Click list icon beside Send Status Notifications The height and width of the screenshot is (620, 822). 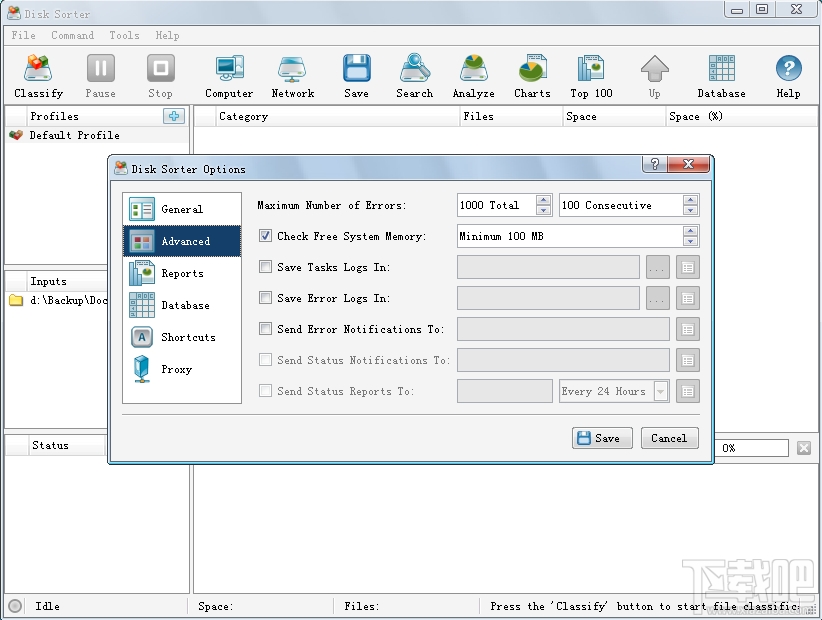pos(688,361)
